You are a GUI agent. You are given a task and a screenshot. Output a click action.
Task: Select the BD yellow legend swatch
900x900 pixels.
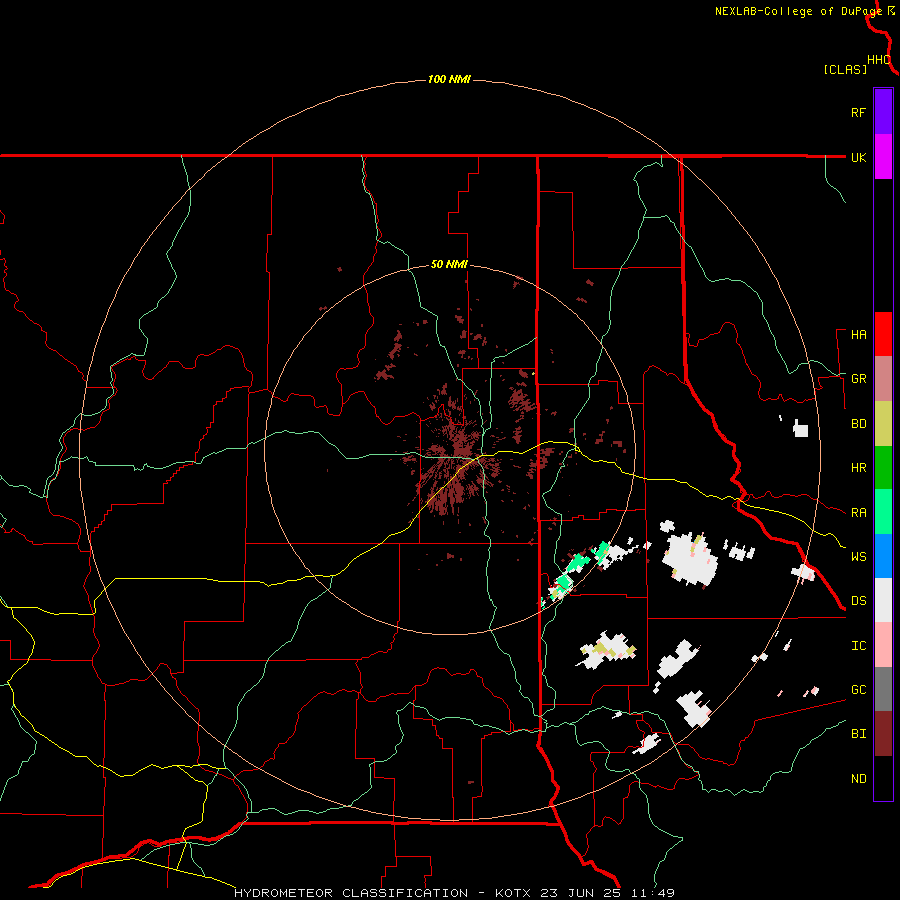tap(883, 424)
